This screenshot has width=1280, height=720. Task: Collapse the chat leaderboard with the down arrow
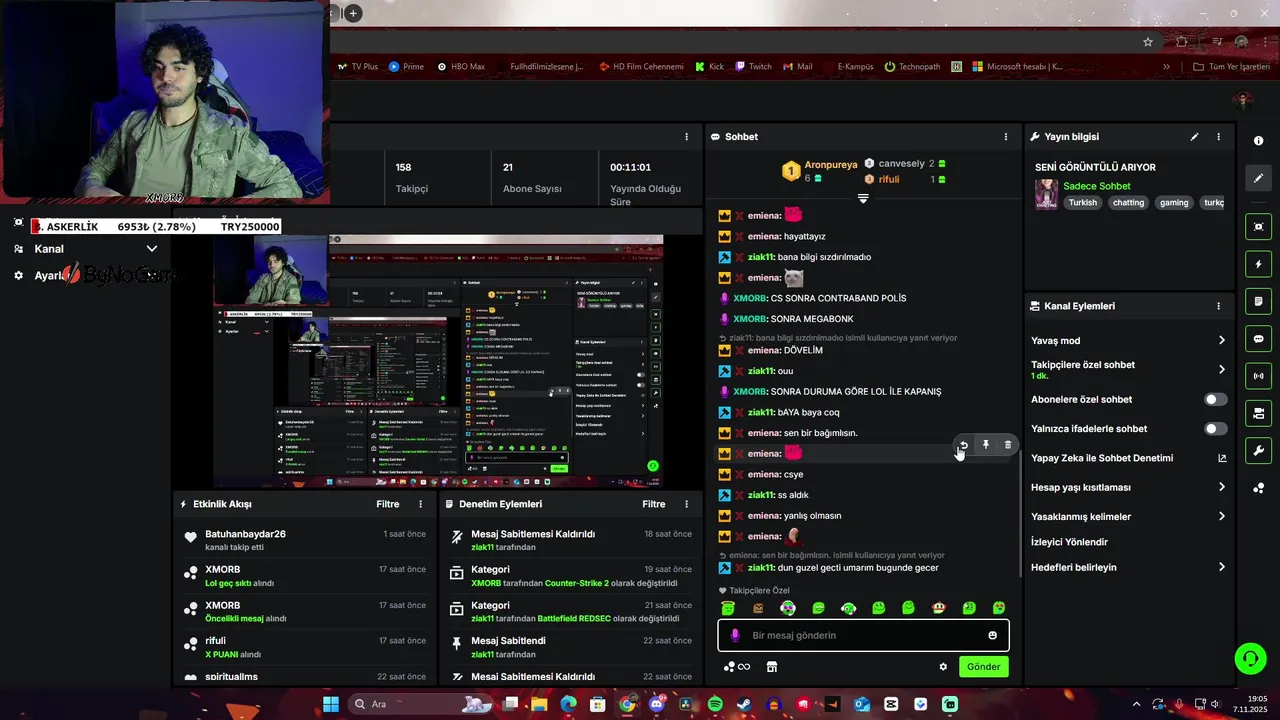pyautogui.click(x=863, y=198)
